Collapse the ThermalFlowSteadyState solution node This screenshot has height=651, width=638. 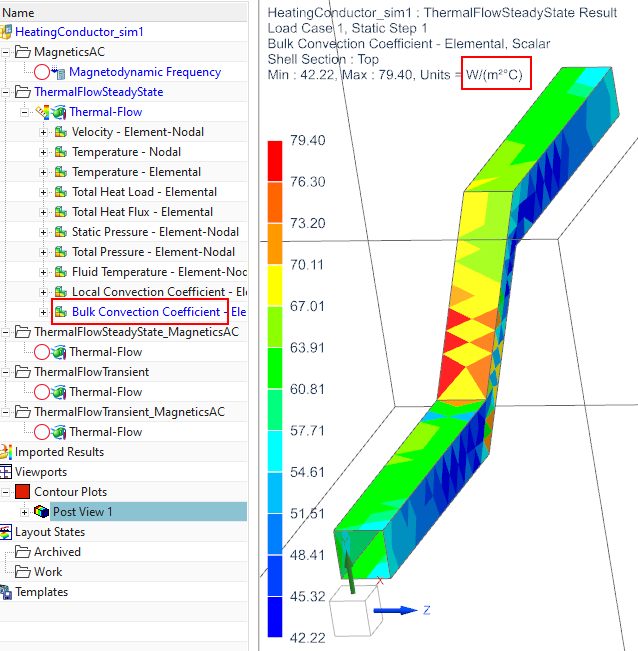click(x=7, y=92)
